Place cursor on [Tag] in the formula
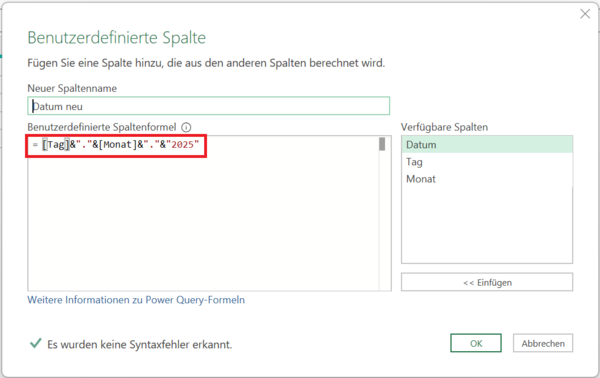600x378 pixels. pyautogui.click(x=56, y=145)
